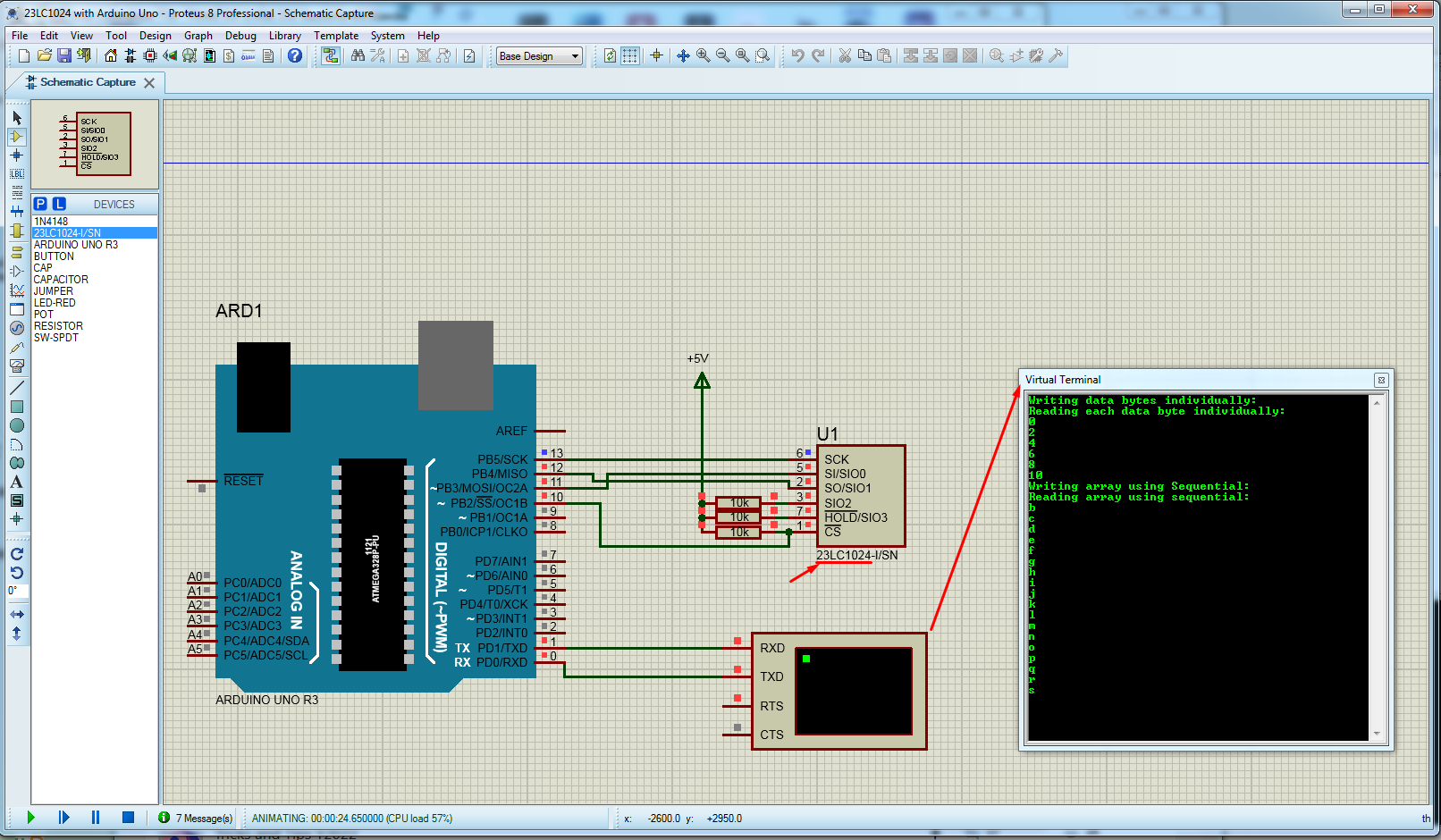Pause the running simulation
The image size is (1441, 840).
(96, 817)
